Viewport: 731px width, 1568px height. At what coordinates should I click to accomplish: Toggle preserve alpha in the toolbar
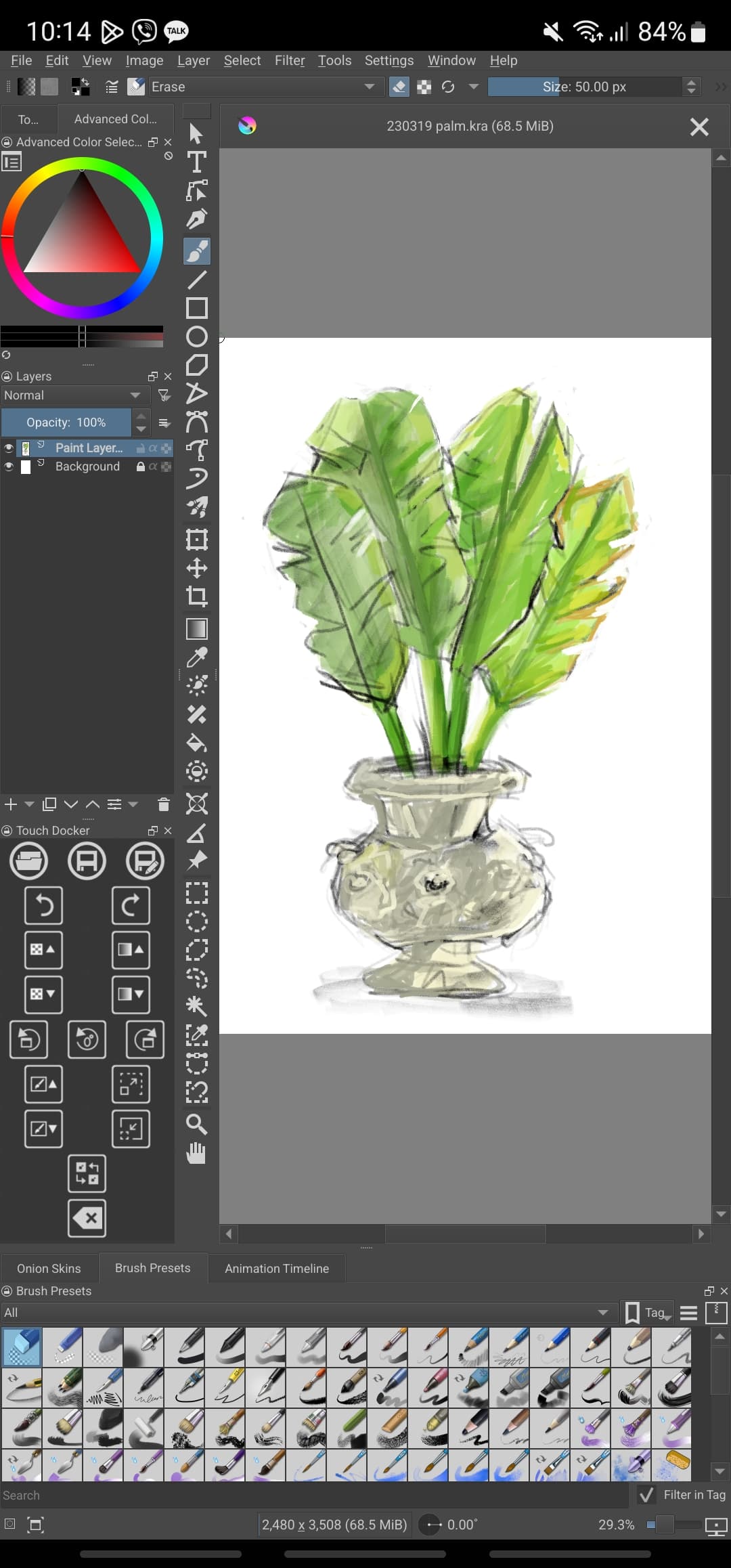pos(424,87)
